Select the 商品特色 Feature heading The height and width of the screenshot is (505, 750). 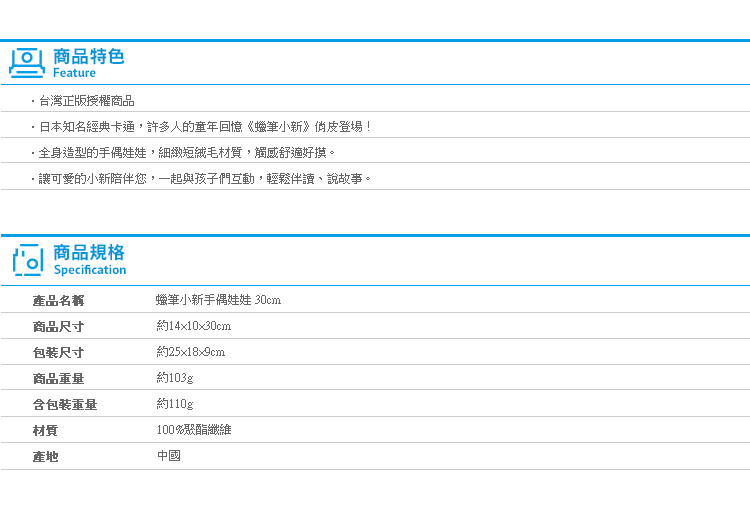click(x=88, y=63)
